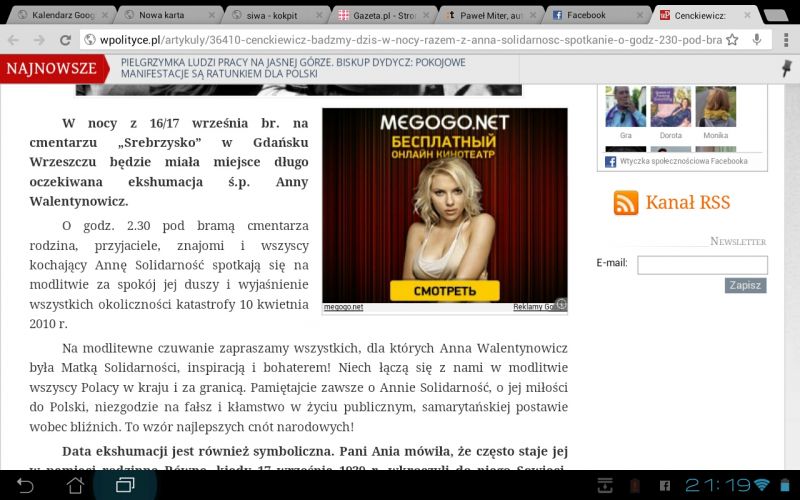
Task: Open the Wtyczka społecznościowa Facebooka link
Action: tap(684, 161)
